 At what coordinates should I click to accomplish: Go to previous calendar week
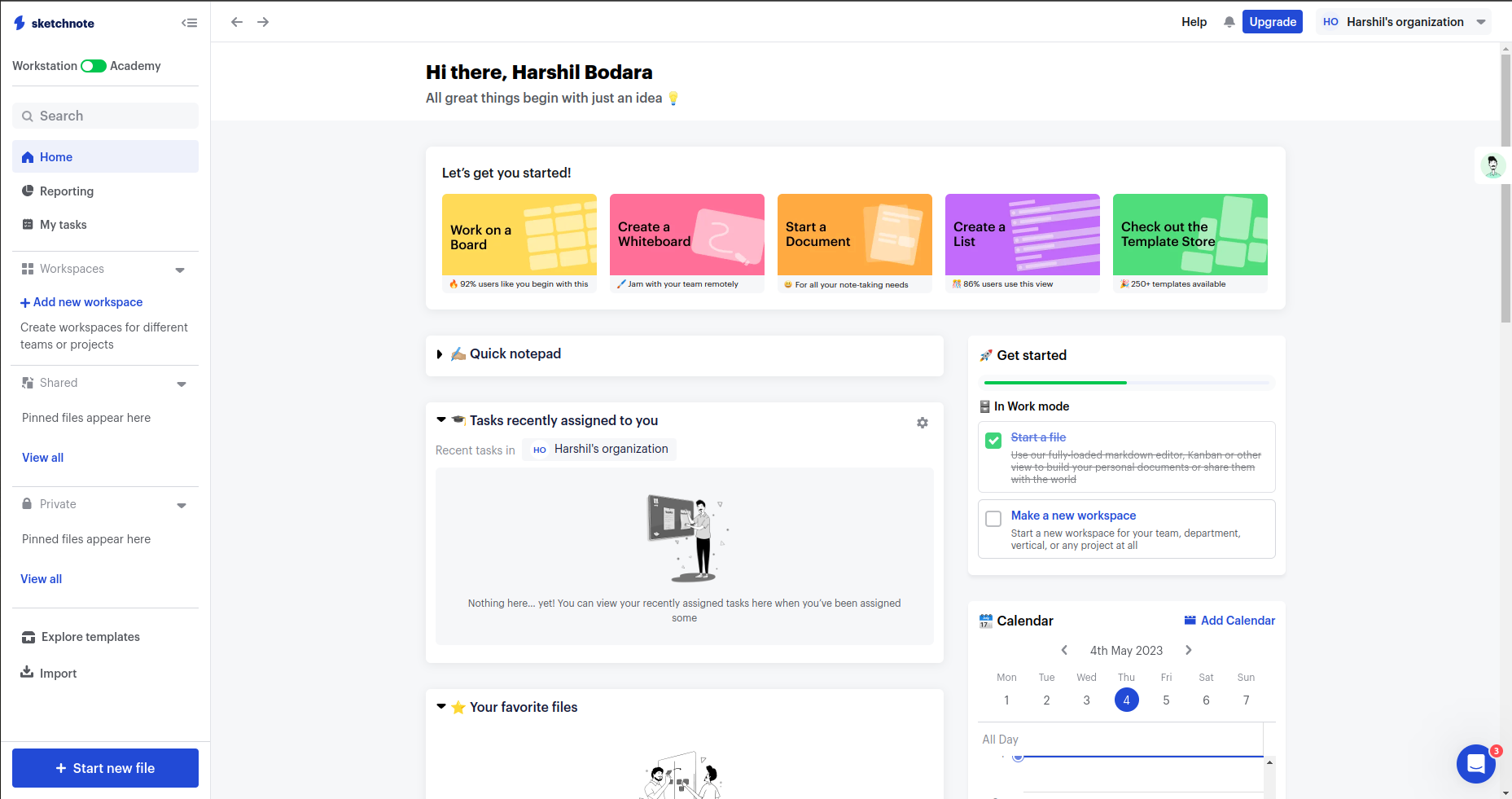click(1064, 650)
